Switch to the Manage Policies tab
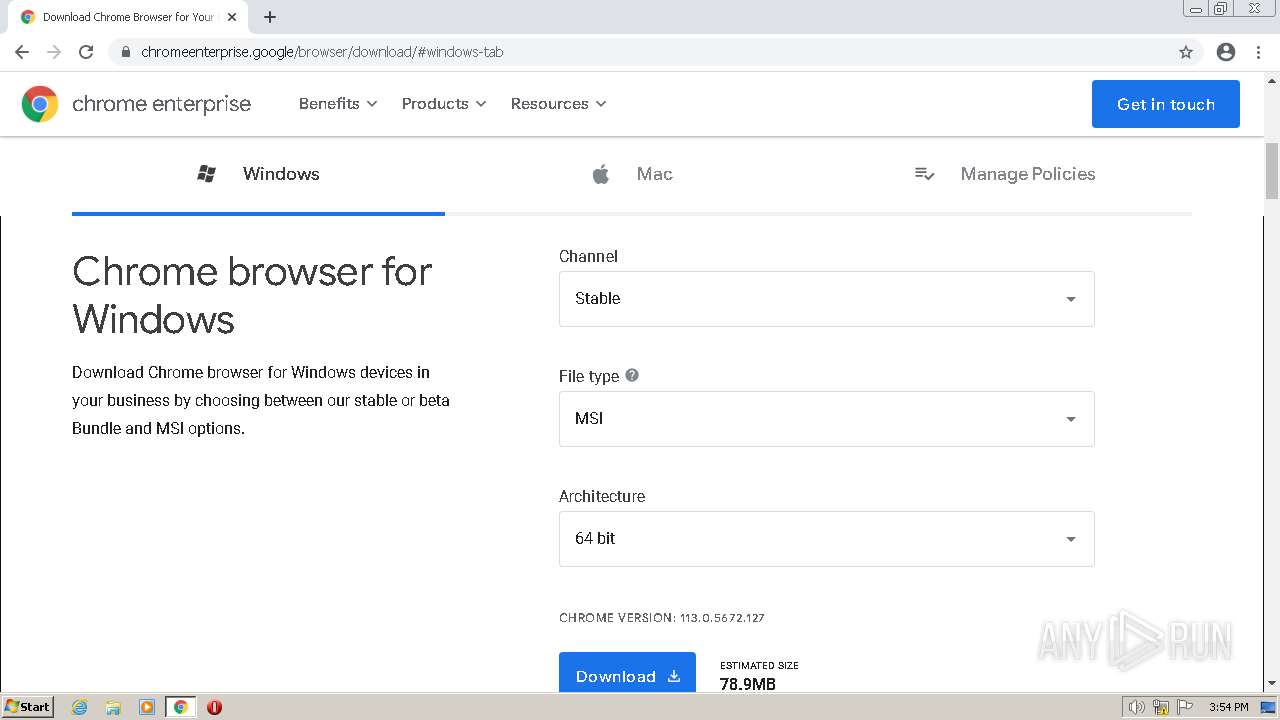Screen dimensions: 1280x720 1005,174
